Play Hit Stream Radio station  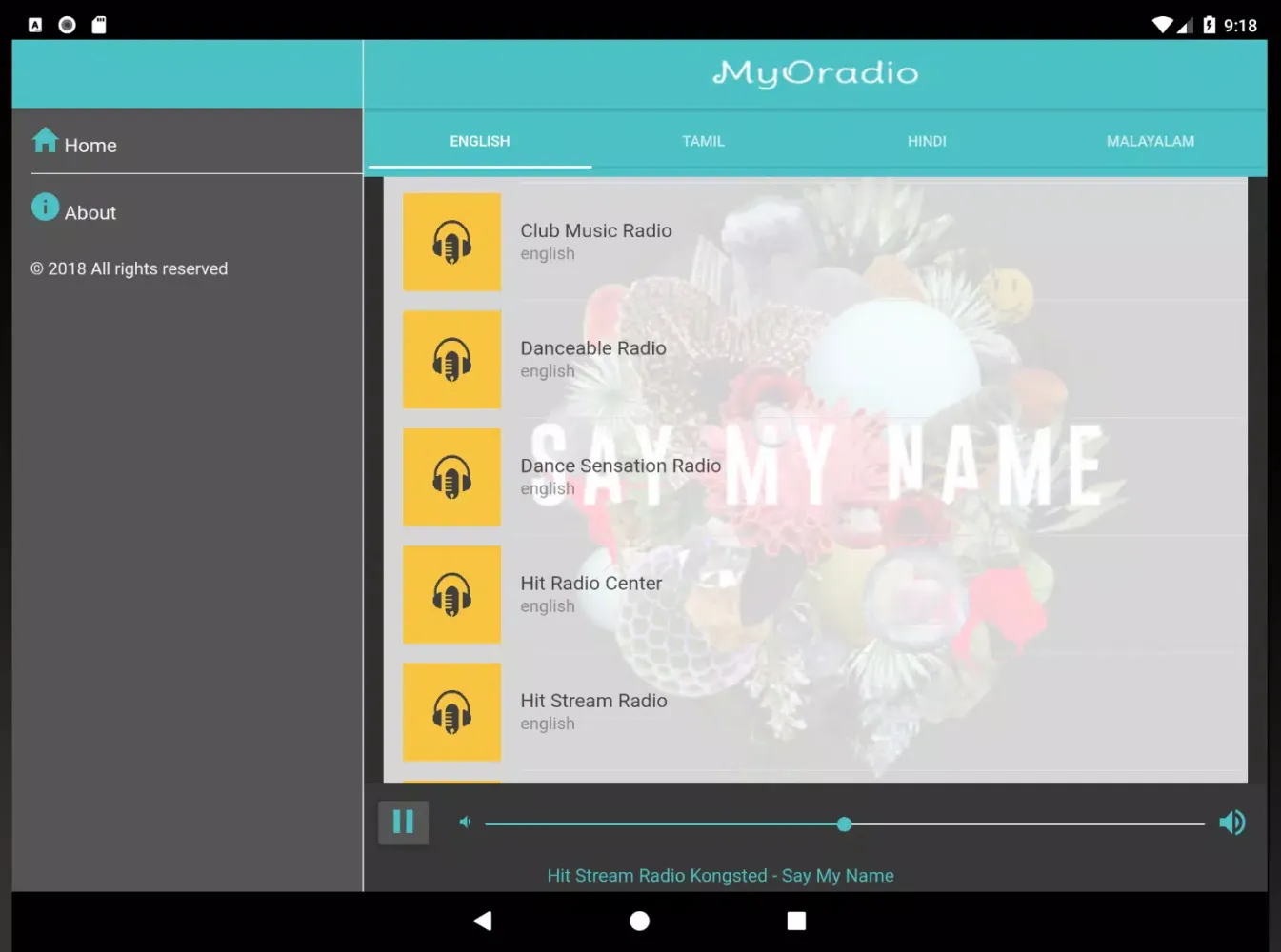[815, 712]
